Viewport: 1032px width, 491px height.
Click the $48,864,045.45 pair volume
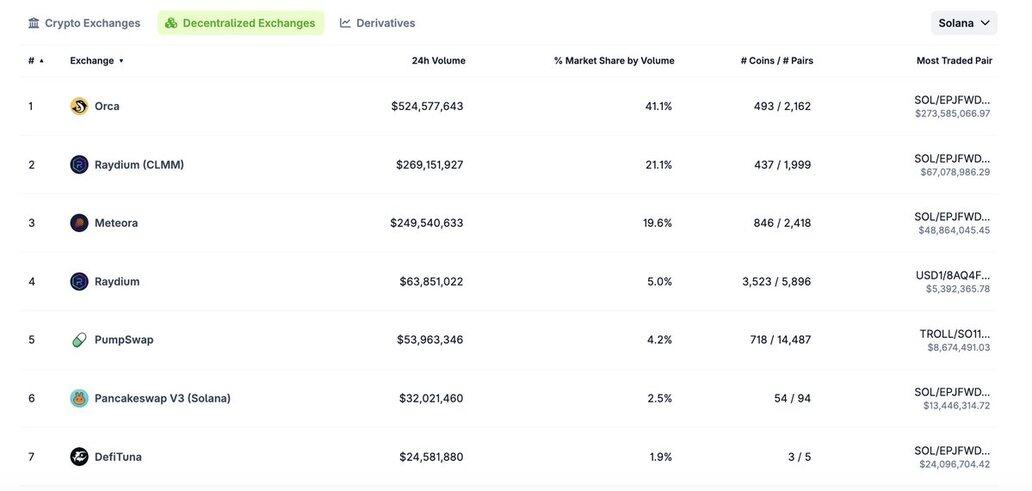point(954,230)
